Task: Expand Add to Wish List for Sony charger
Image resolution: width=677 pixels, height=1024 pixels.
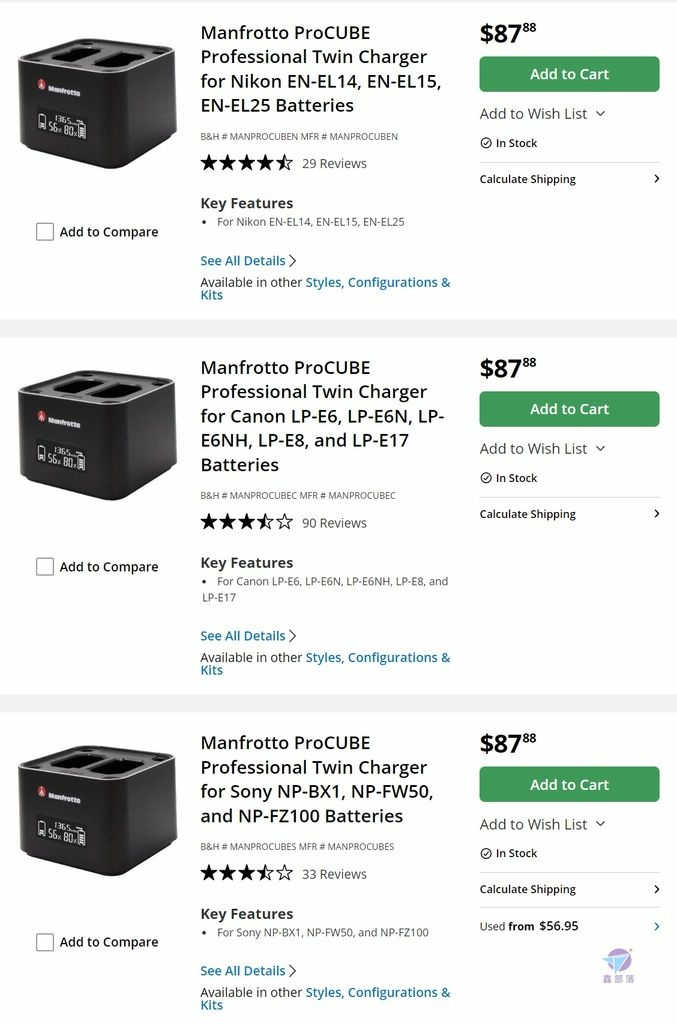Action: (x=543, y=824)
